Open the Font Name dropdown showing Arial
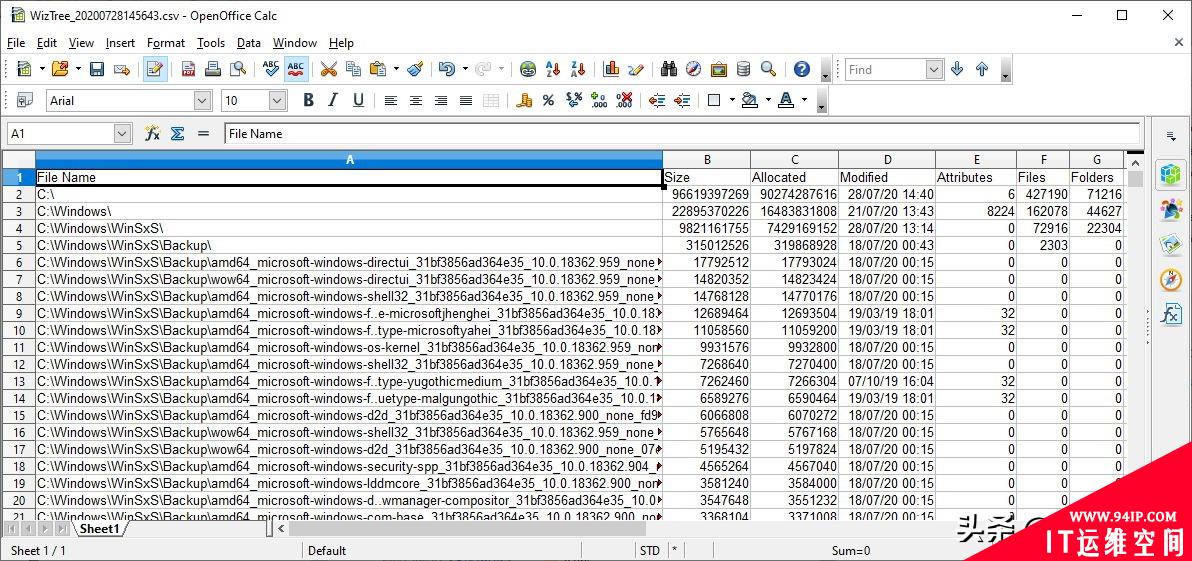 click(202, 100)
